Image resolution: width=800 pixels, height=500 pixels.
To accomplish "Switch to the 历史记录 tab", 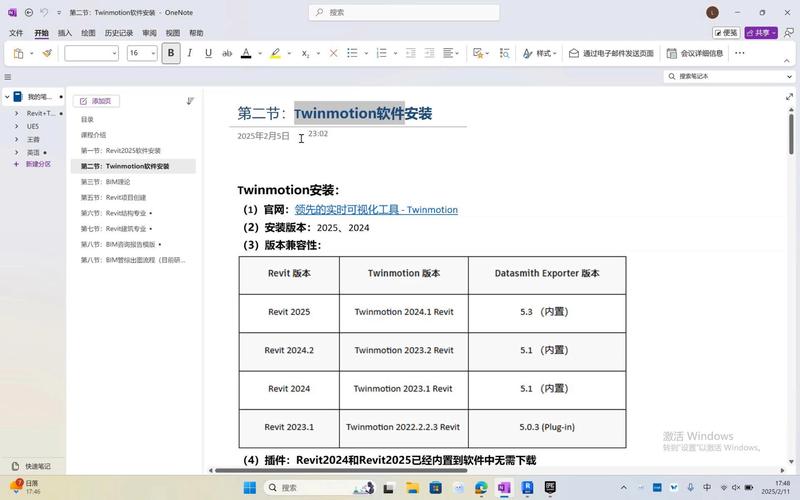I will [118, 33].
